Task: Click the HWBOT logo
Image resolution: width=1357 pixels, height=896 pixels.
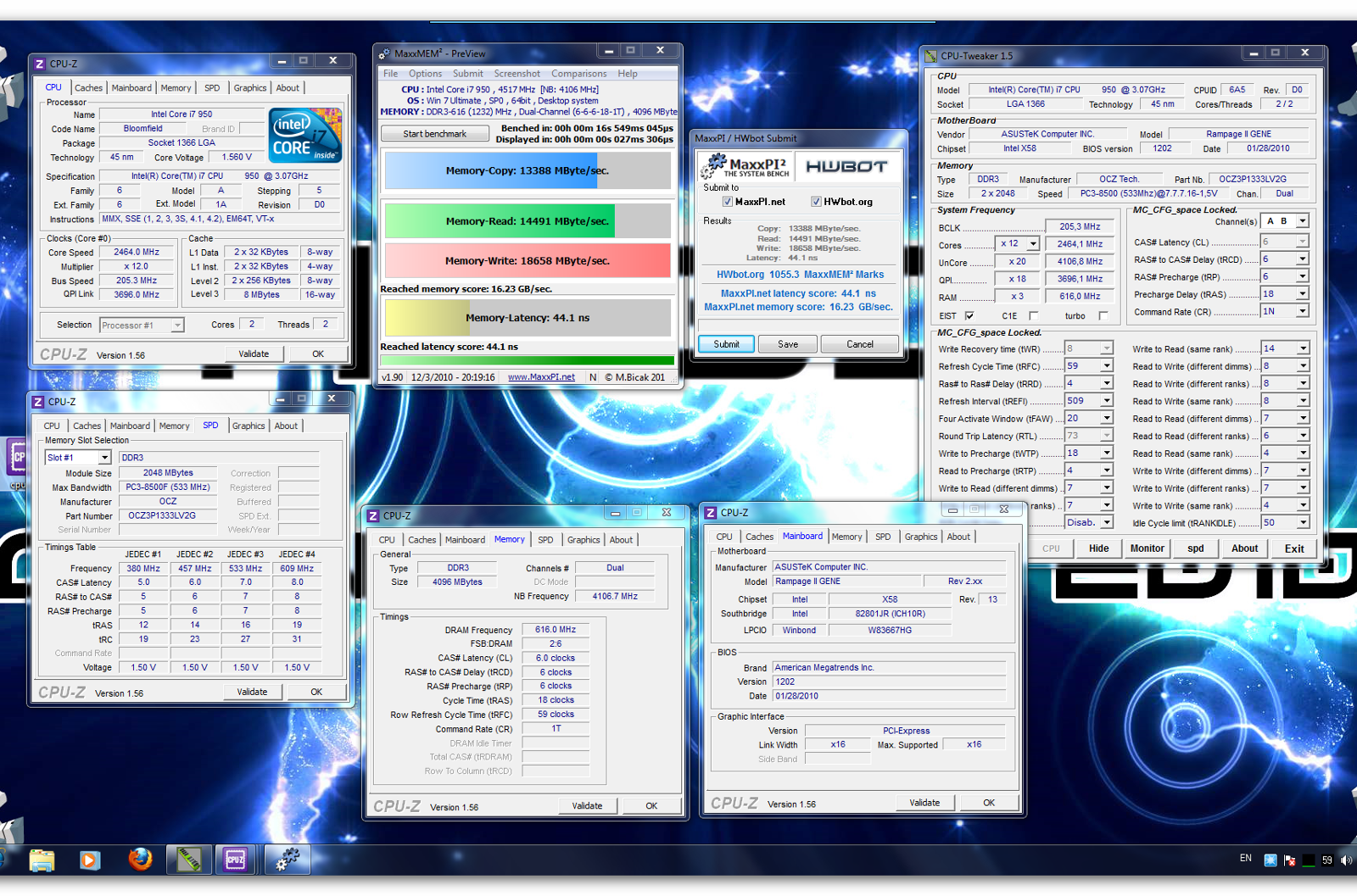Action: pyautogui.click(x=846, y=166)
